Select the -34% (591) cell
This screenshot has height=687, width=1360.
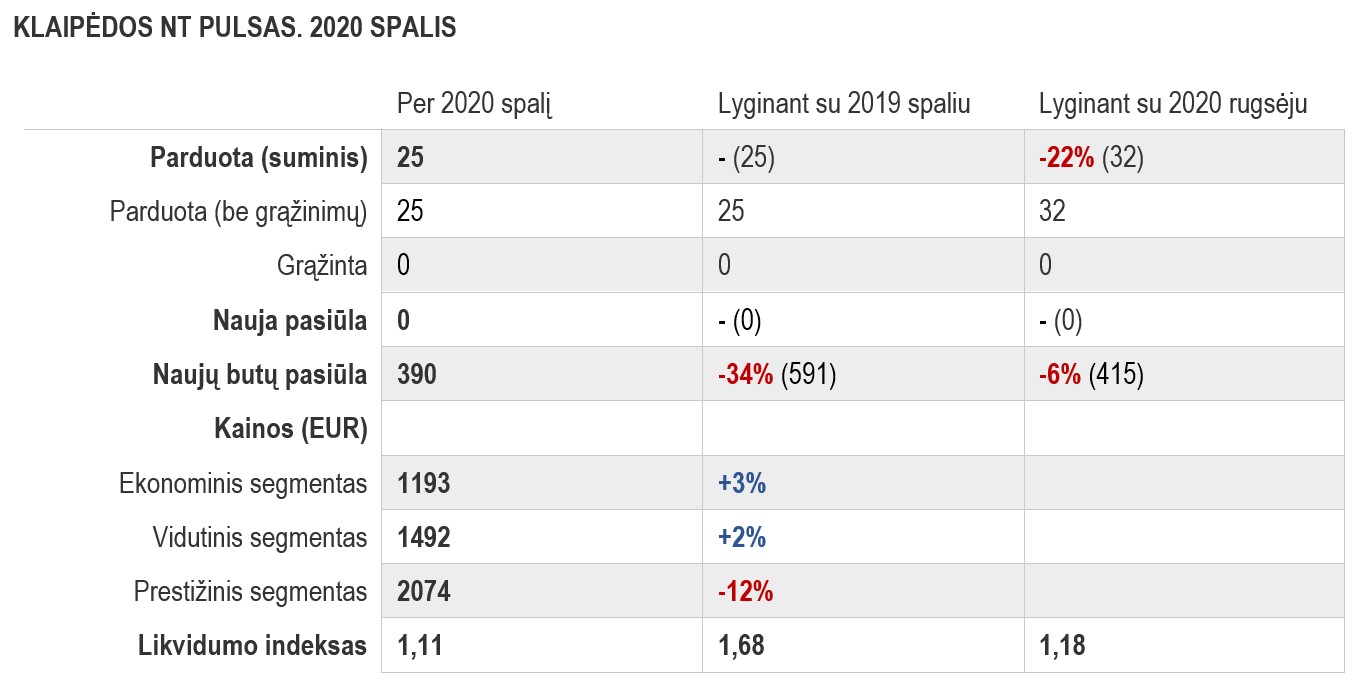coord(777,374)
